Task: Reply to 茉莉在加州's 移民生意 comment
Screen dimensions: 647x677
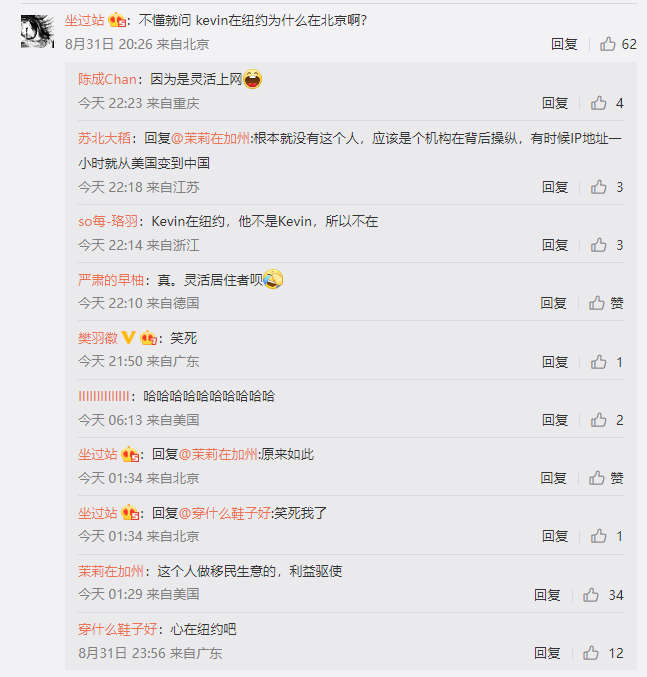Action: click(x=547, y=595)
